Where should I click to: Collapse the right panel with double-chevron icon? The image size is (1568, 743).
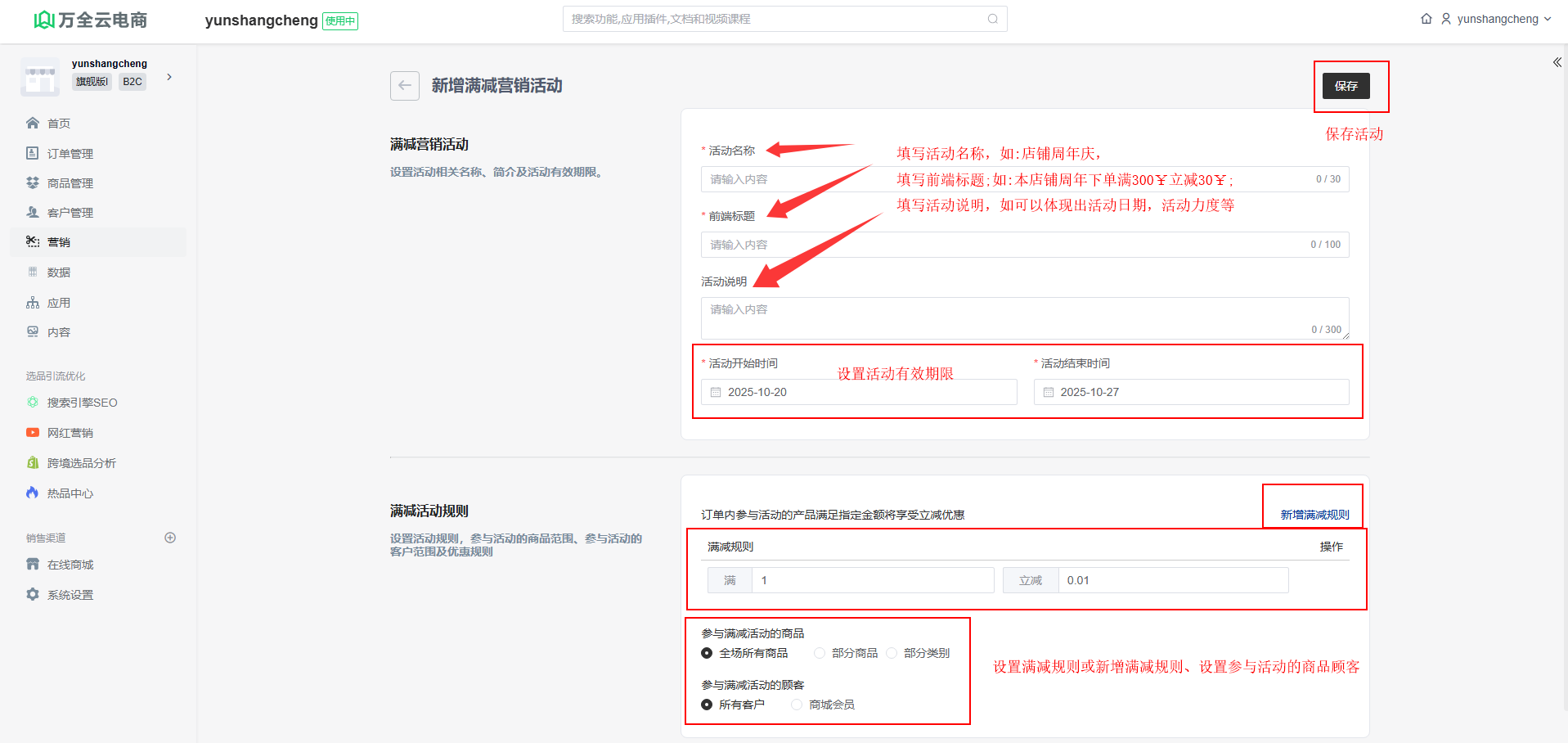coord(1557,62)
